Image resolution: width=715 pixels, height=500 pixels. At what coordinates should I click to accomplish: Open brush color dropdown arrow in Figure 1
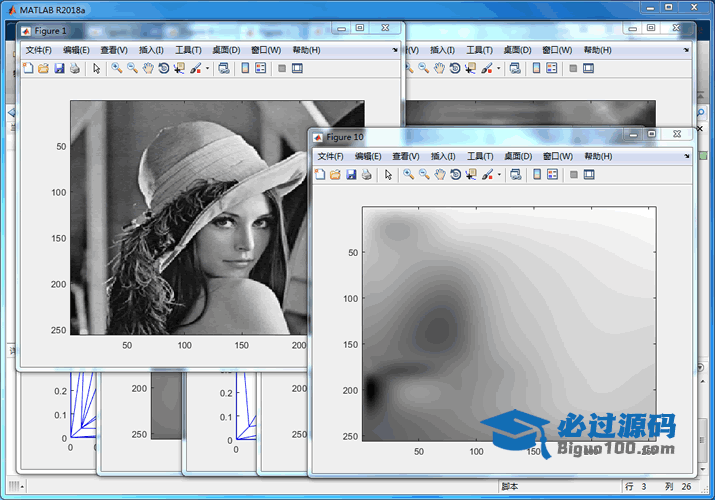pyautogui.click(x=208, y=70)
